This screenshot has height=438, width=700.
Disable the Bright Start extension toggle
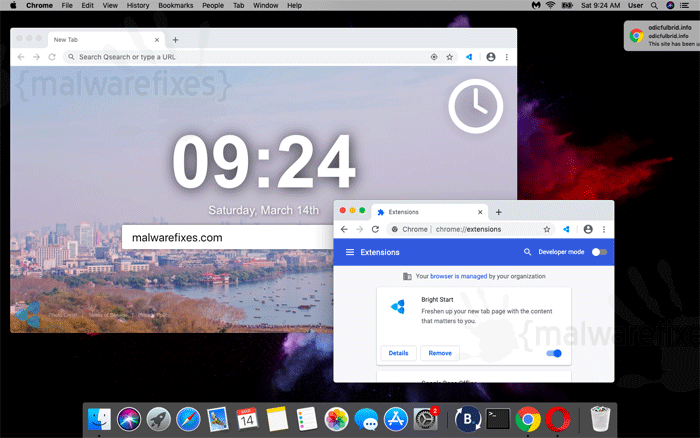(554, 353)
